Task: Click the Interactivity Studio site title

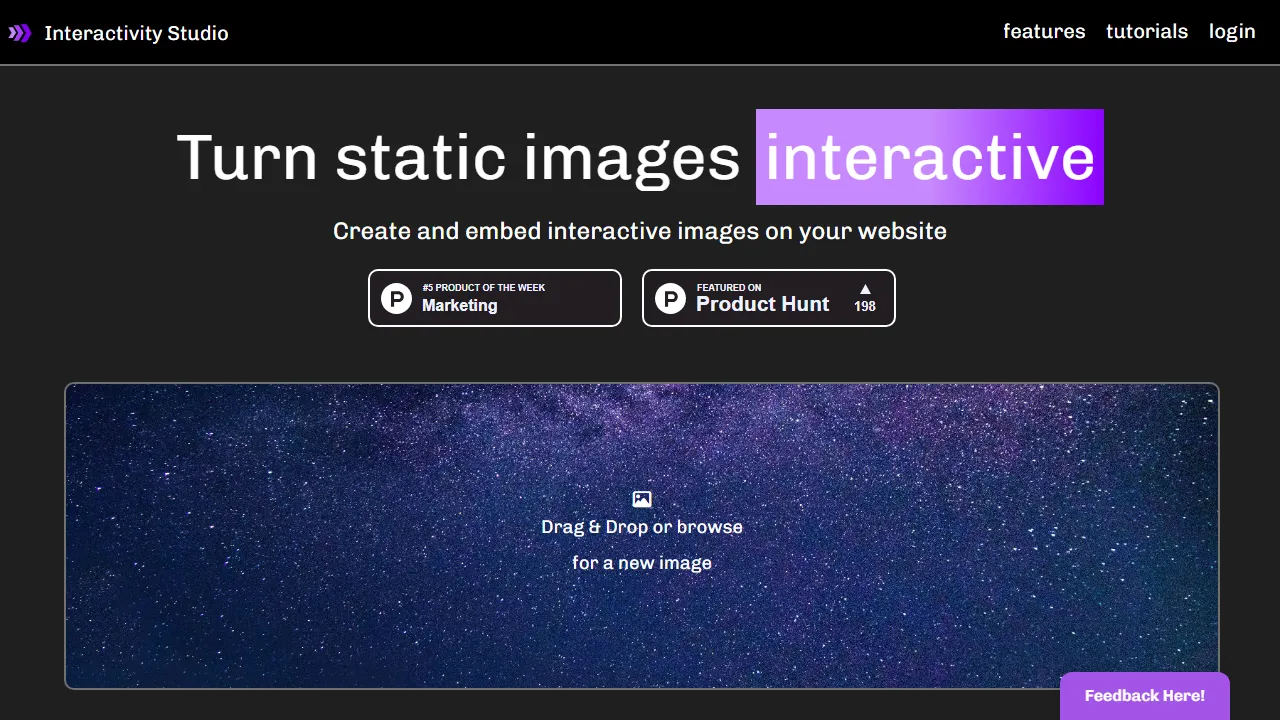Action: (x=136, y=33)
